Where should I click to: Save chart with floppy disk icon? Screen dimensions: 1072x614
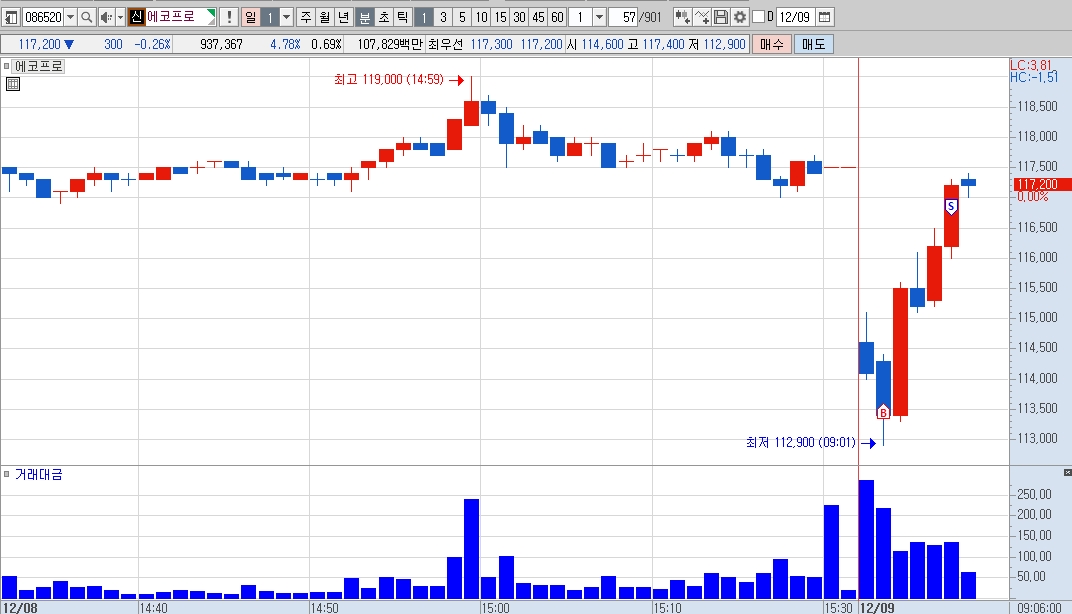[x=721, y=17]
